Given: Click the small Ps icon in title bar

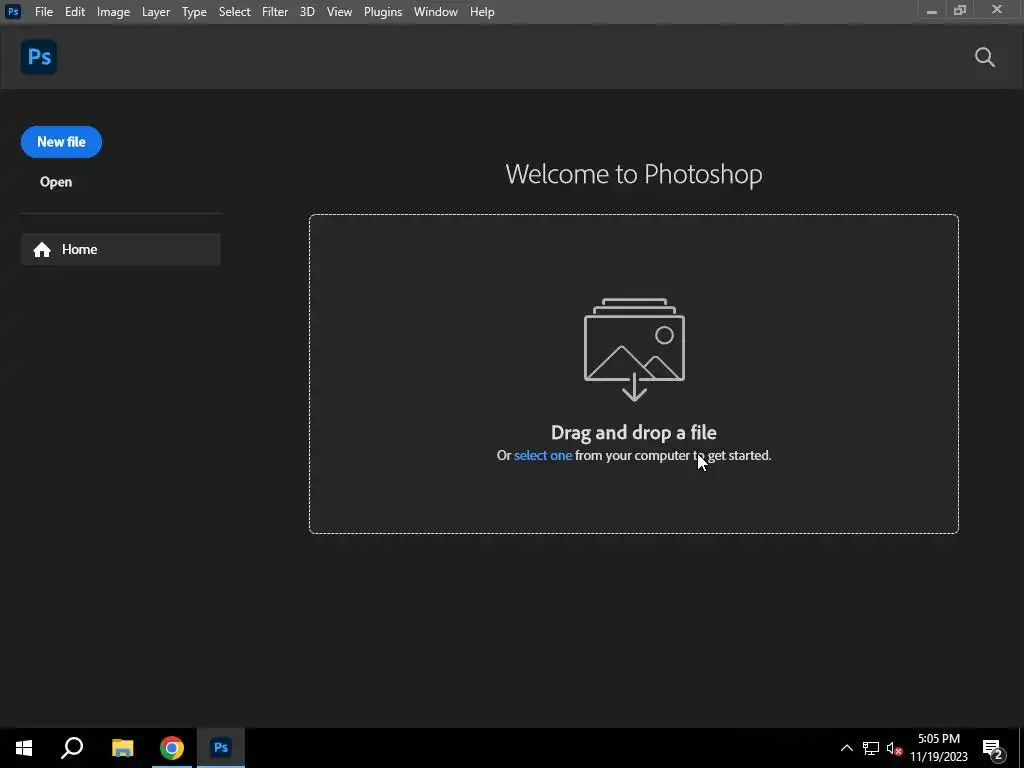Looking at the screenshot, I should (x=12, y=11).
